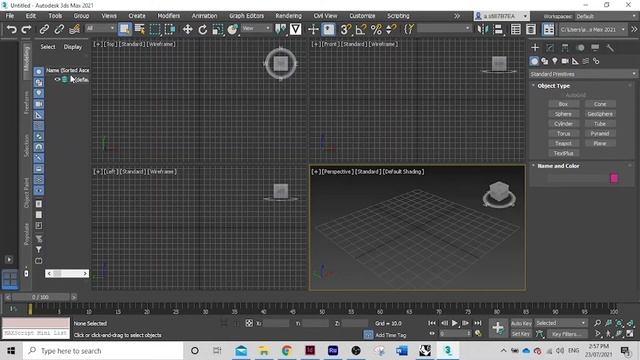Click the pink object color swatch

(614, 178)
